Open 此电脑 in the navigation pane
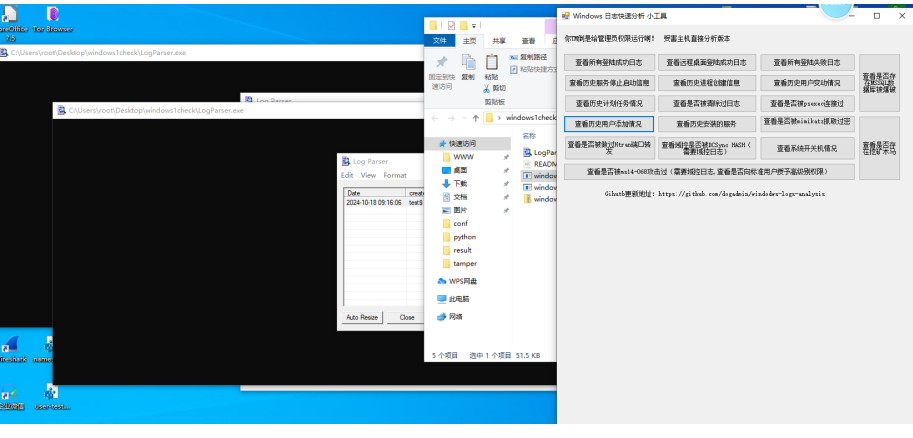 point(453,299)
